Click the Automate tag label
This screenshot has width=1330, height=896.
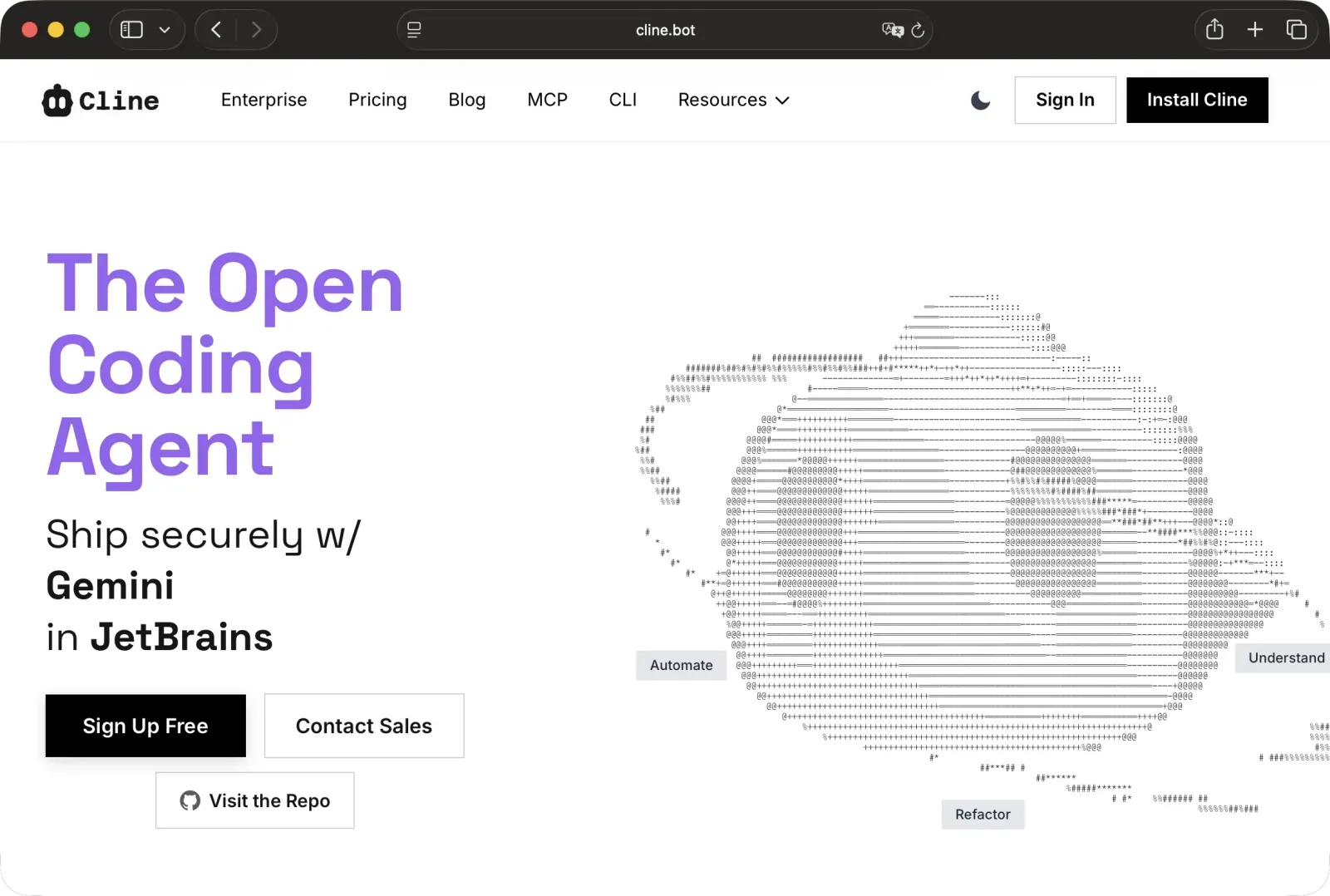click(x=682, y=665)
